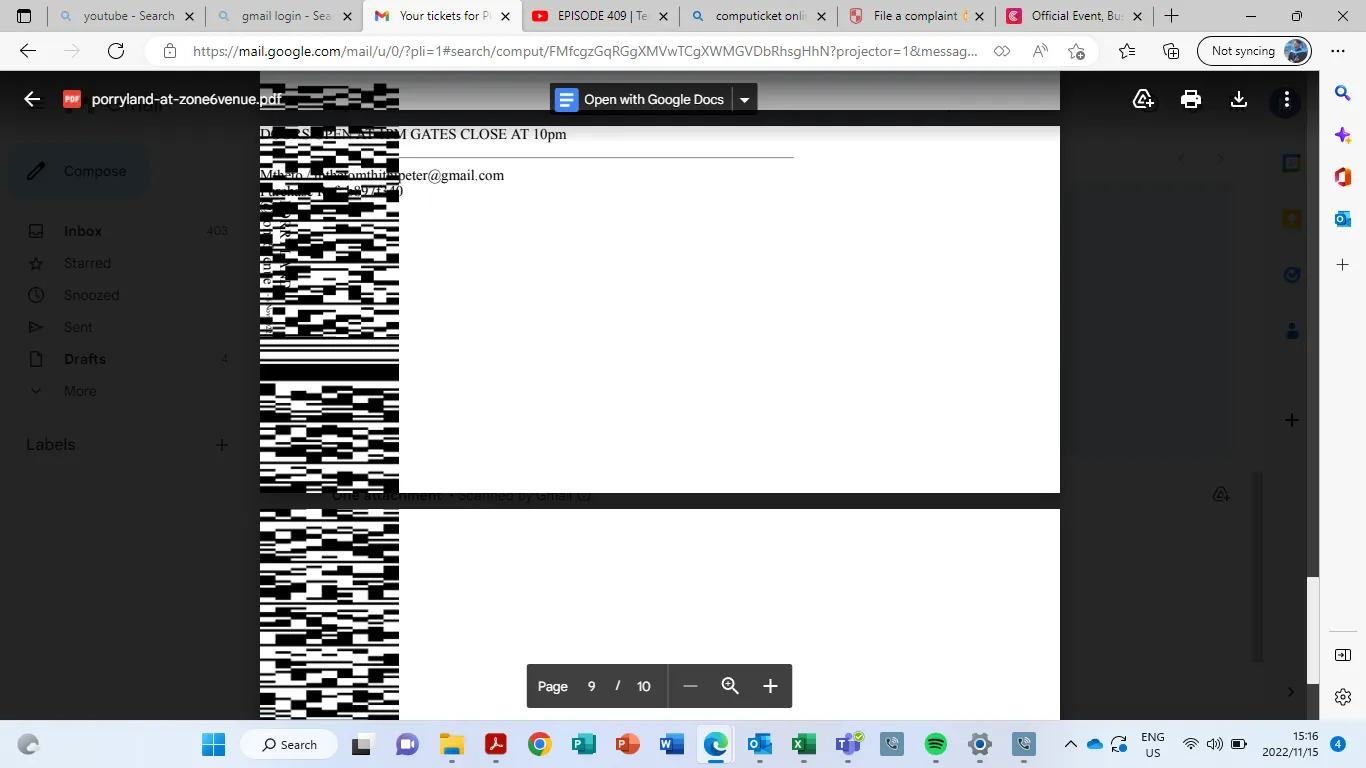Toggle Edge sidebar panel layout icon
Image resolution: width=1366 pixels, height=768 pixels.
click(x=1343, y=655)
